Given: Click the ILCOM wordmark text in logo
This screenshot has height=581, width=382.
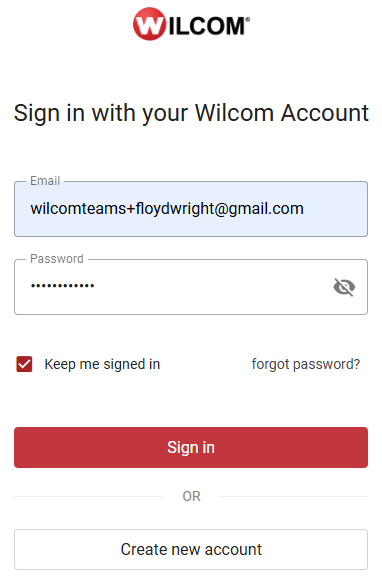Looking at the screenshot, I should pyautogui.click(x=209, y=26).
